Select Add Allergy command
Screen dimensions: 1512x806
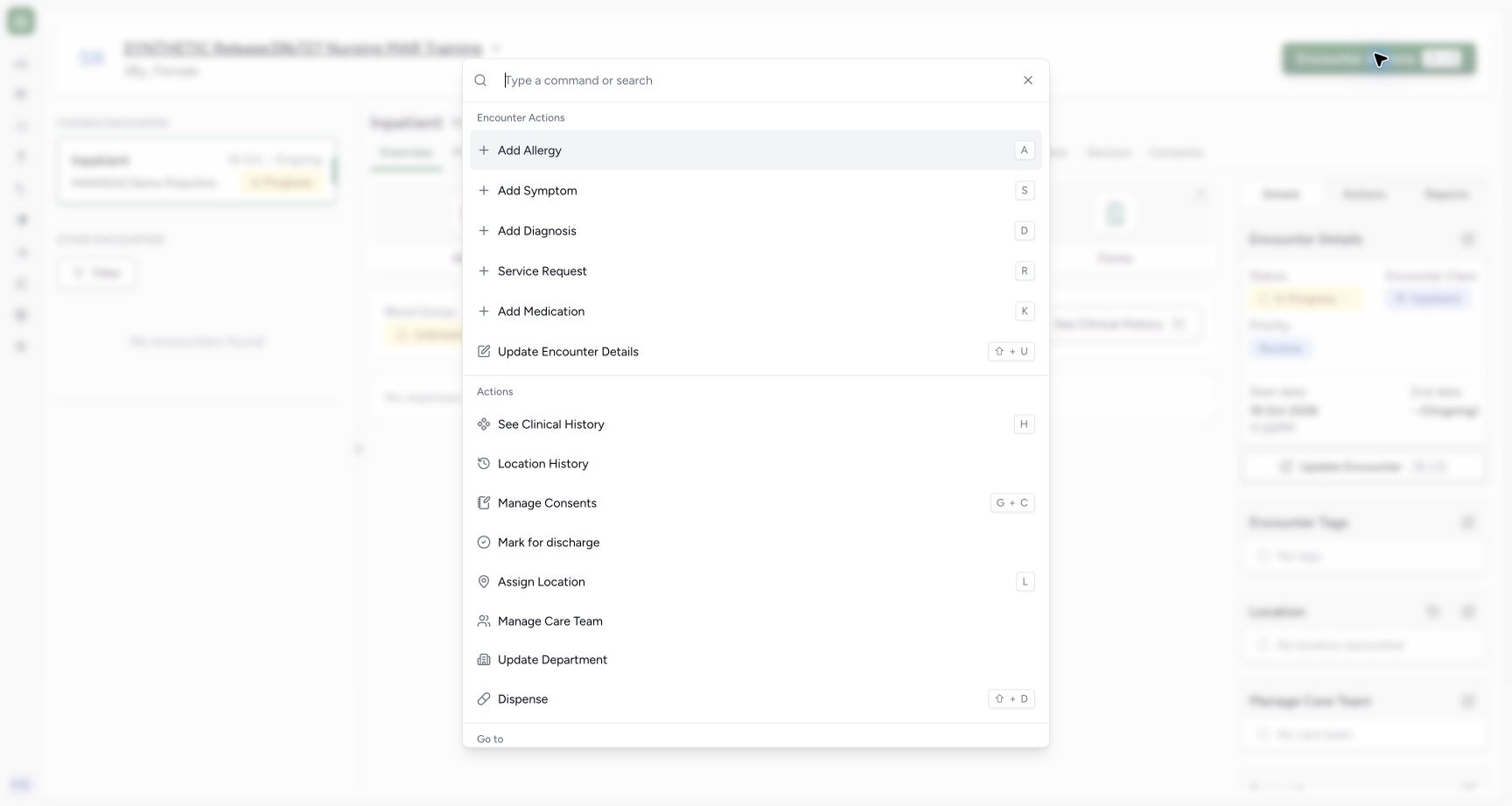tap(756, 151)
